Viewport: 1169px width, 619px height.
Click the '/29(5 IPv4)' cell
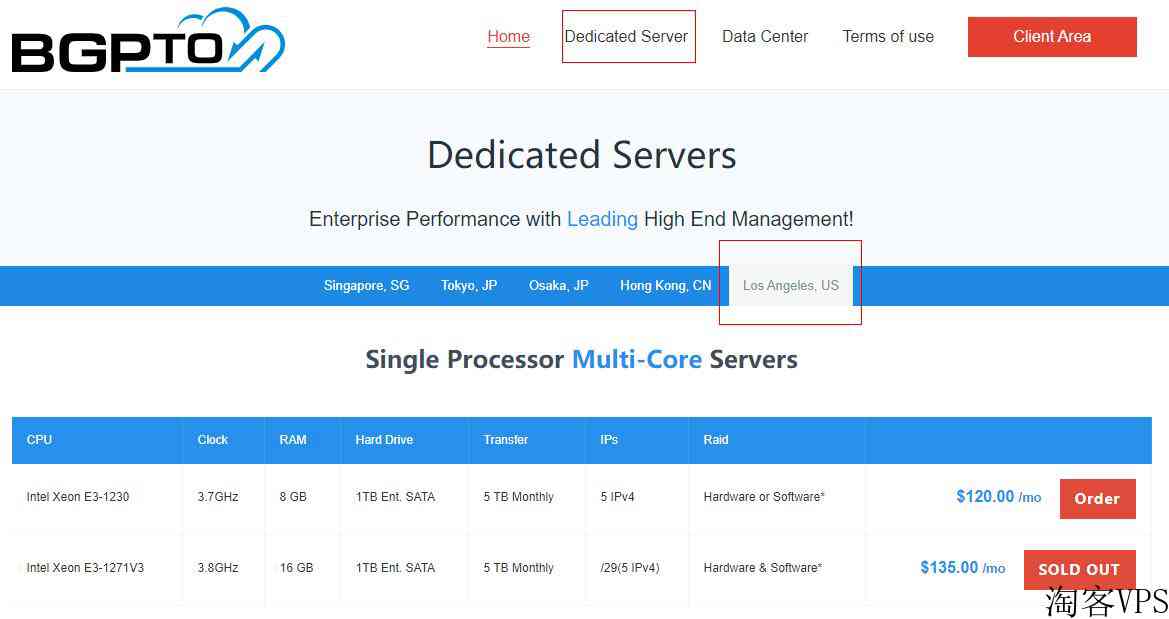tap(630, 568)
